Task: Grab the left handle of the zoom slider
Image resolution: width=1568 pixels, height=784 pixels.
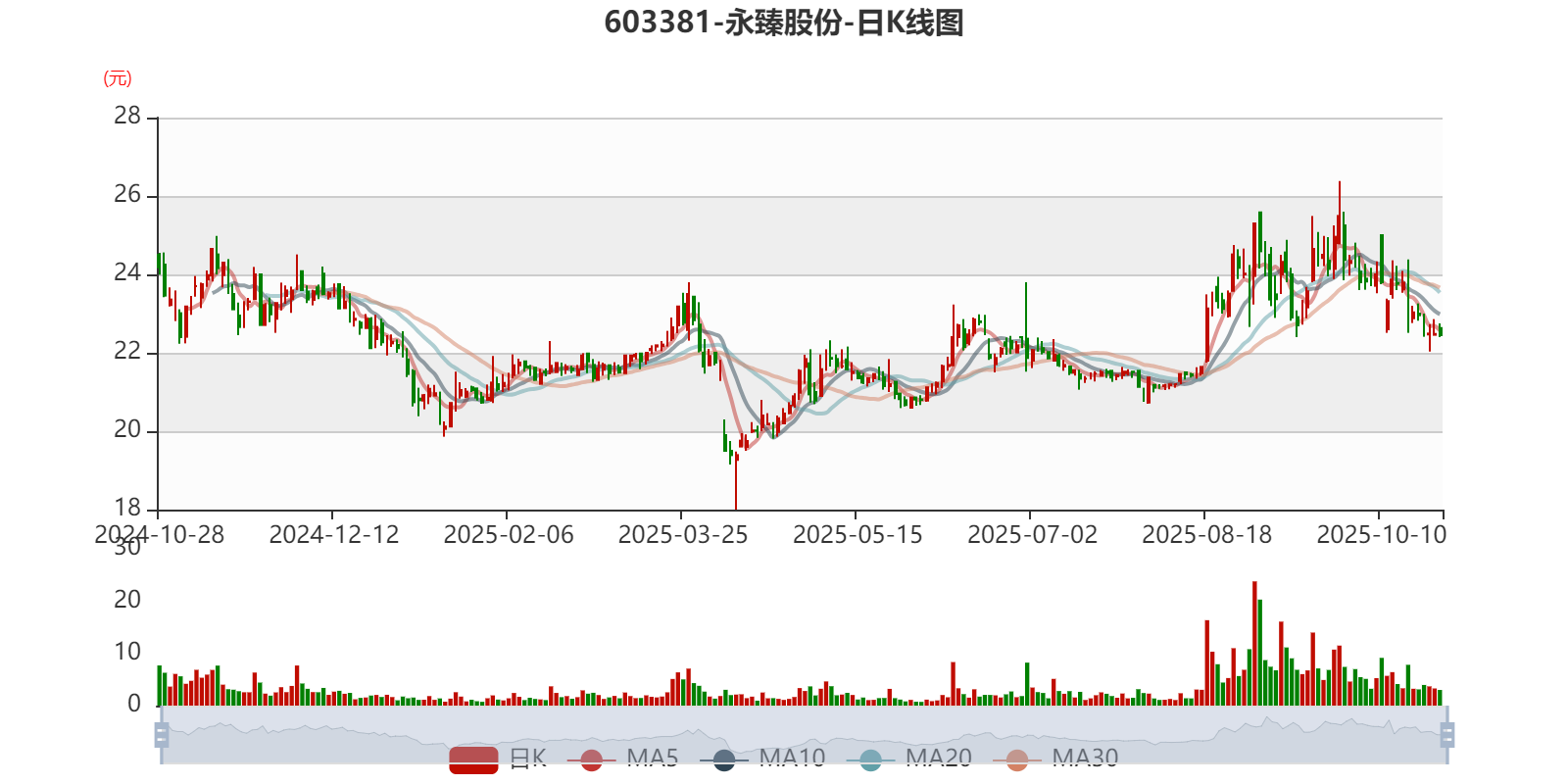Action: click(162, 735)
